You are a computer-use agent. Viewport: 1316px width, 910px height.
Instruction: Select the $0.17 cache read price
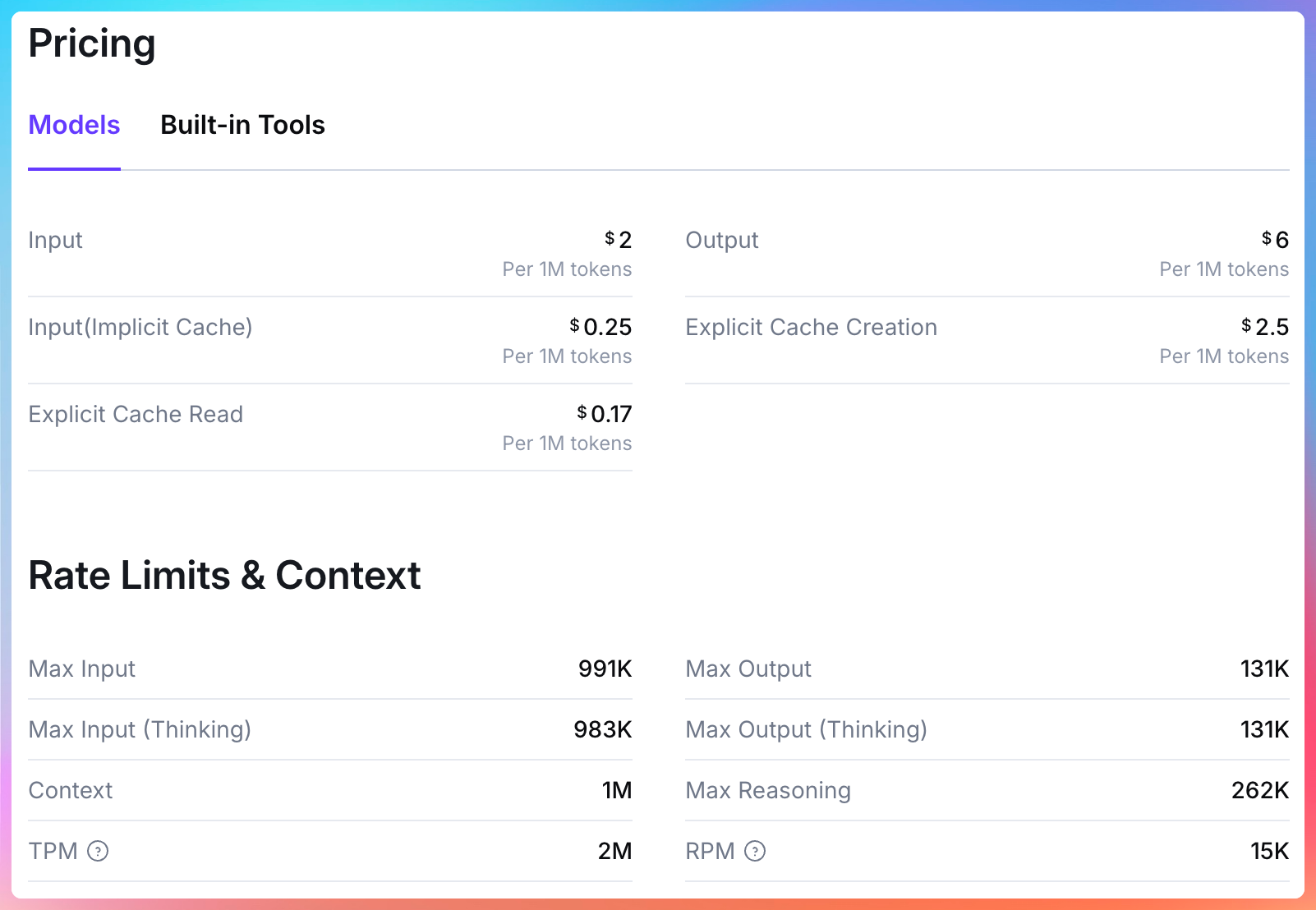605,414
